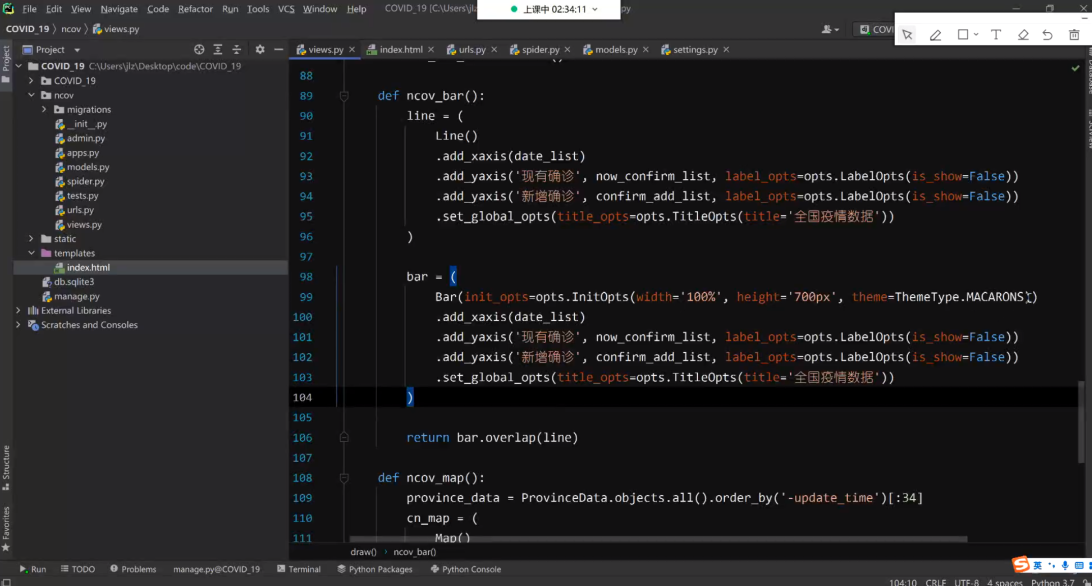
Task: Collapse the COVID_19 project root node
Action: (x=19, y=66)
